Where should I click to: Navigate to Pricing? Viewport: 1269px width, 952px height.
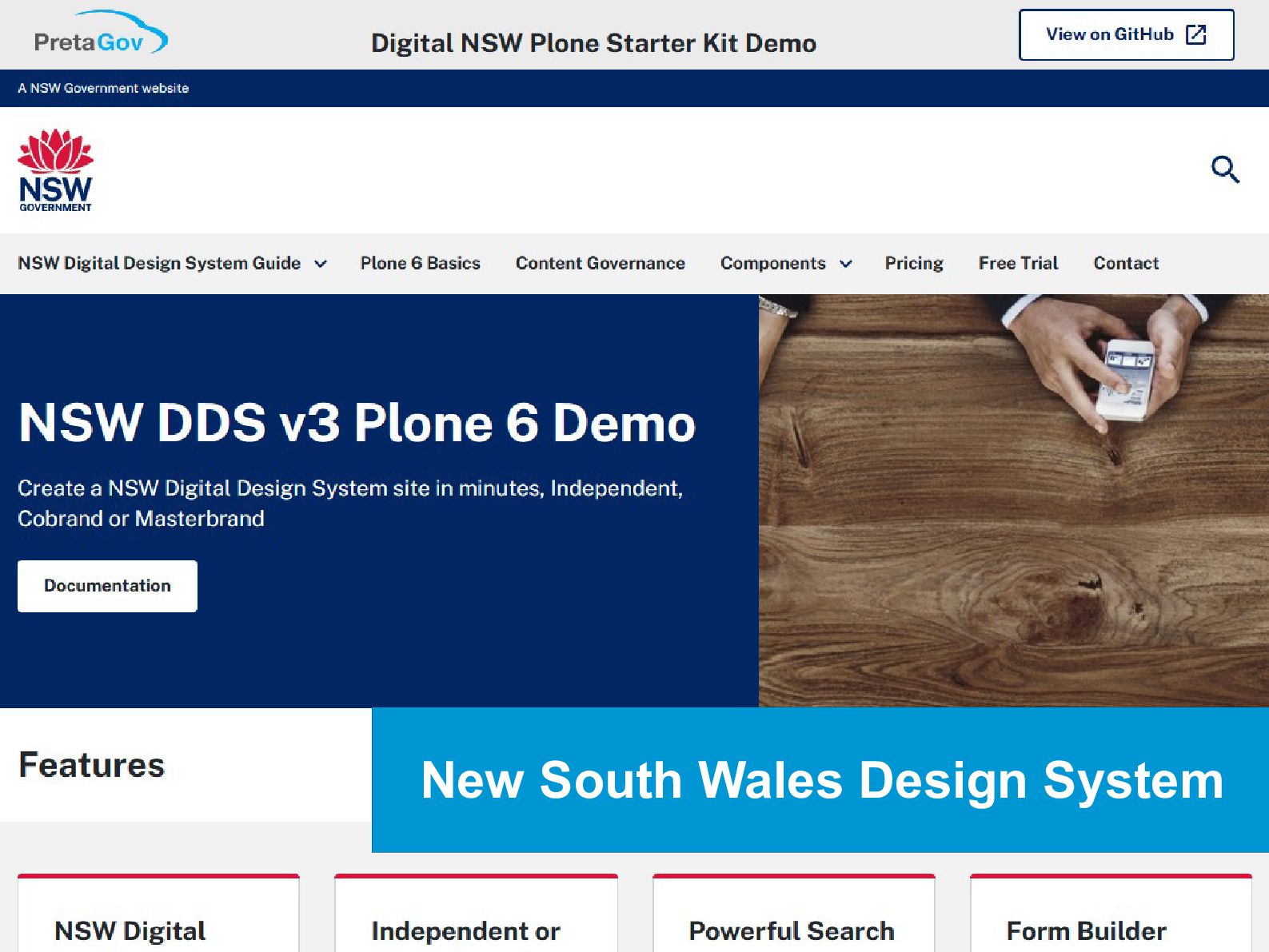point(914,263)
